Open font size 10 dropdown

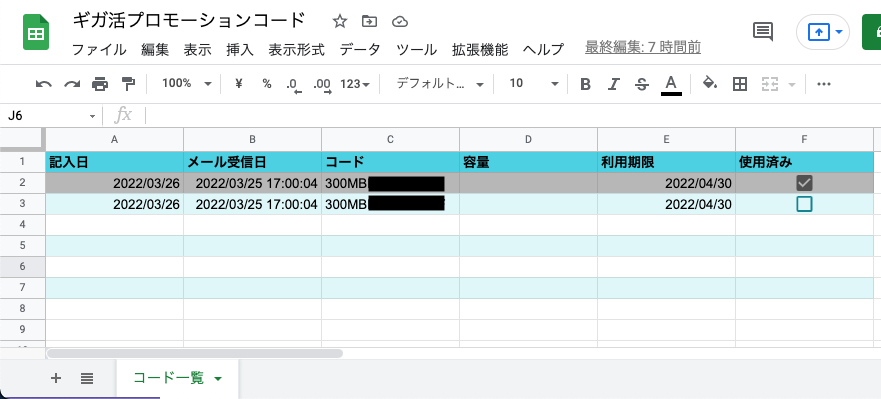[534, 84]
